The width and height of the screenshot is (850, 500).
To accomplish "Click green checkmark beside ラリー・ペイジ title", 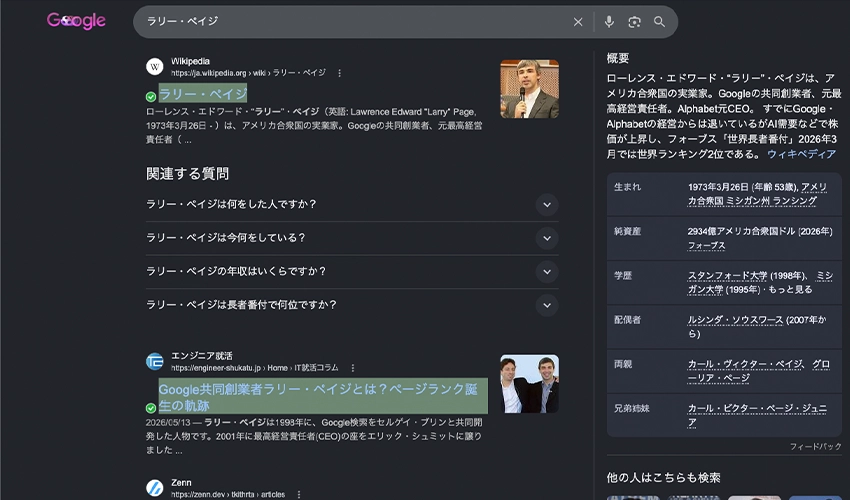I will (x=151, y=97).
